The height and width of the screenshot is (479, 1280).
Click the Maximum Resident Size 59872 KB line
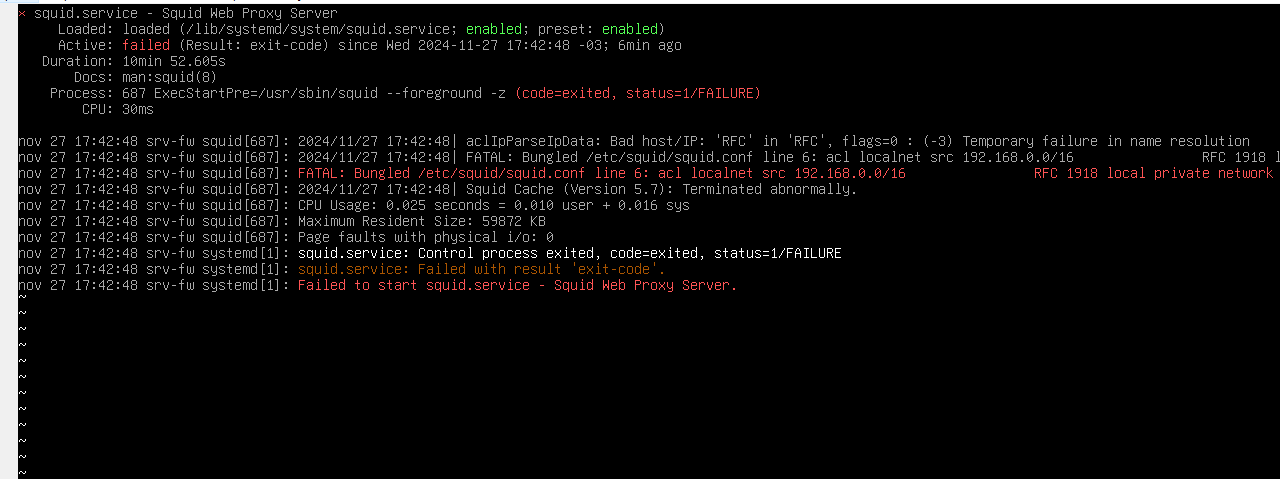(x=422, y=221)
